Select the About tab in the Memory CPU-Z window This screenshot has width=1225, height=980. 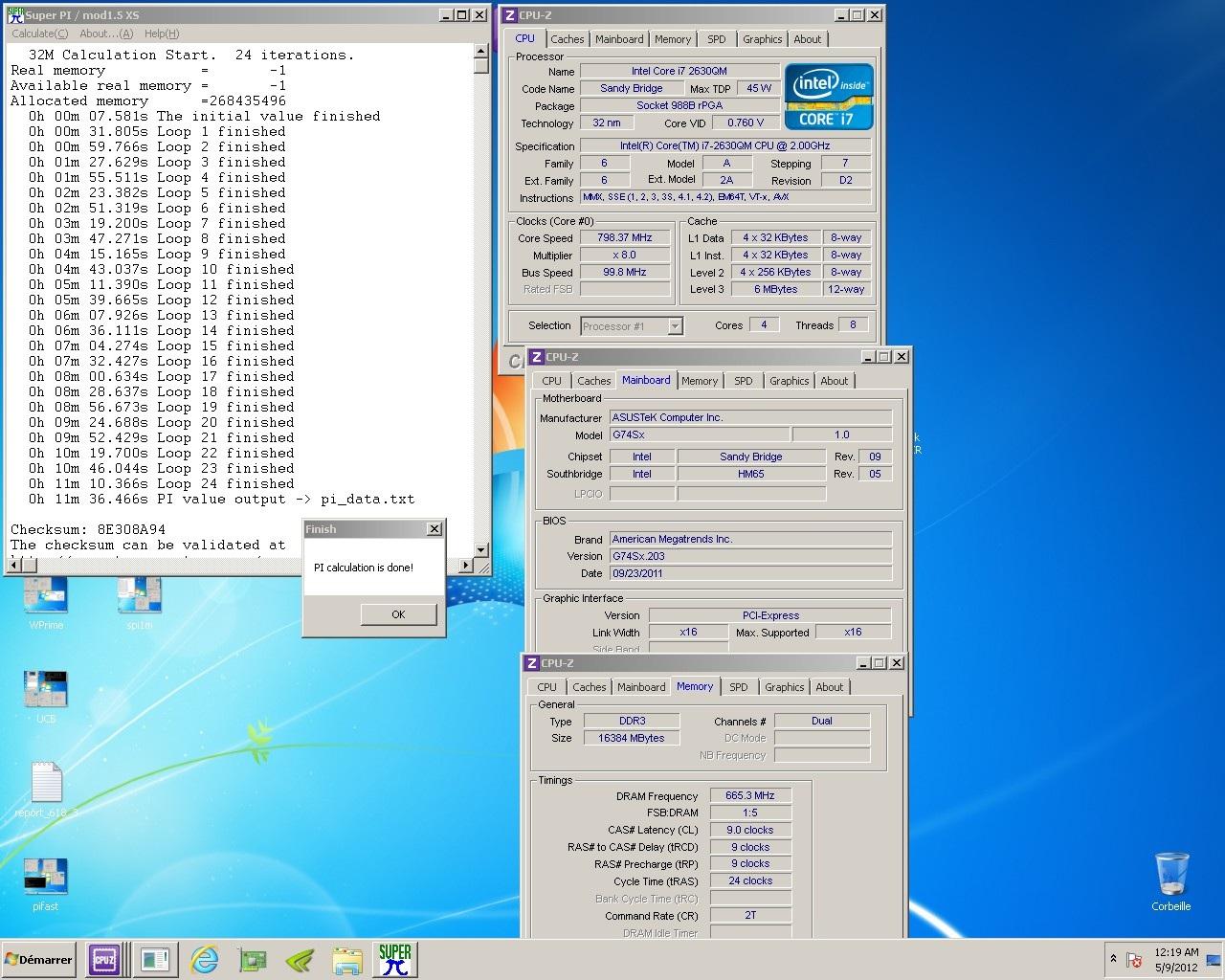(x=830, y=687)
